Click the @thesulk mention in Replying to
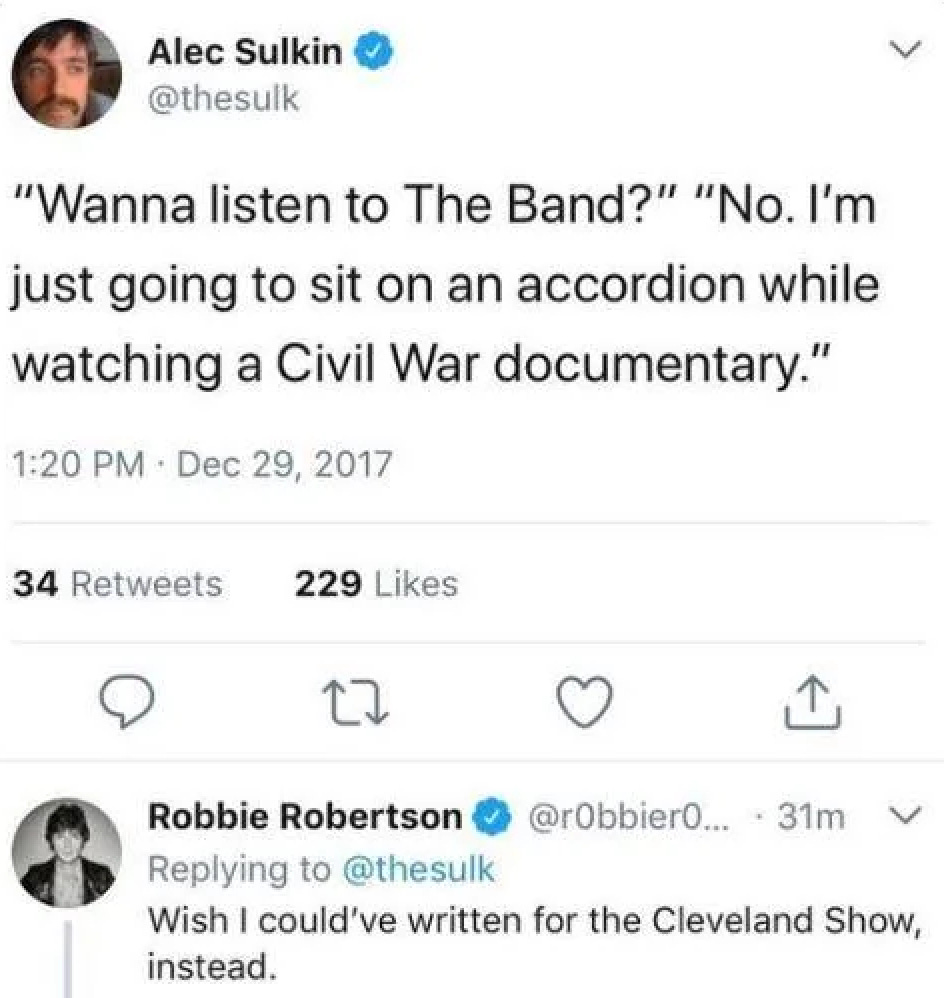This screenshot has height=998, width=944. (418, 869)
